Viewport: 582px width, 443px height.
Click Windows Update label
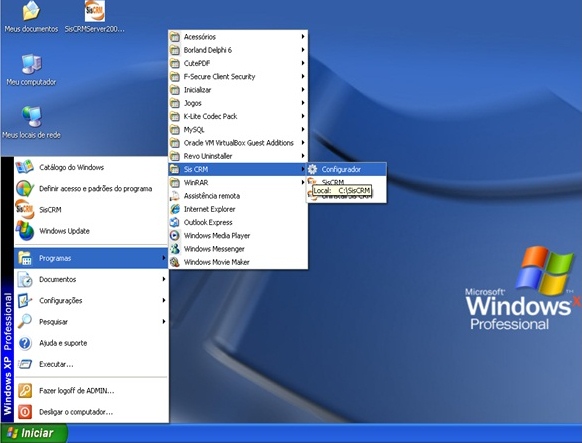point(64,231)
